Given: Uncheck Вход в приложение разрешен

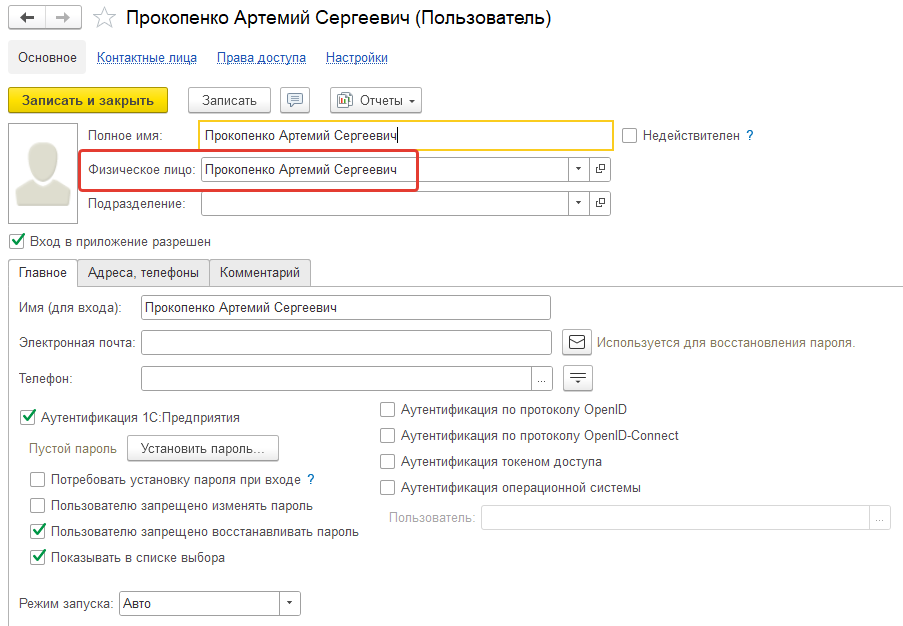Looking at the screenshot, I should 17,241.
